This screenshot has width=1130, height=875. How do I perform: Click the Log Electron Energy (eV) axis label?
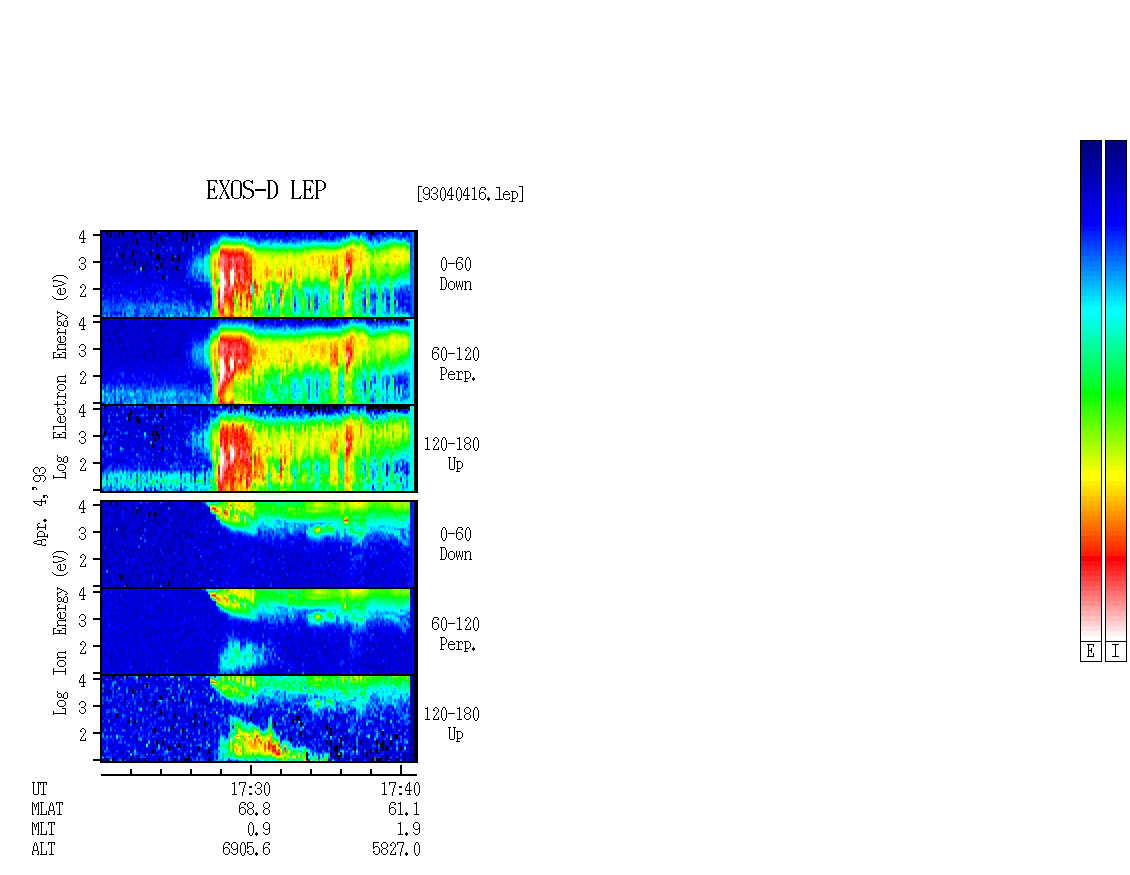(61, 376)
